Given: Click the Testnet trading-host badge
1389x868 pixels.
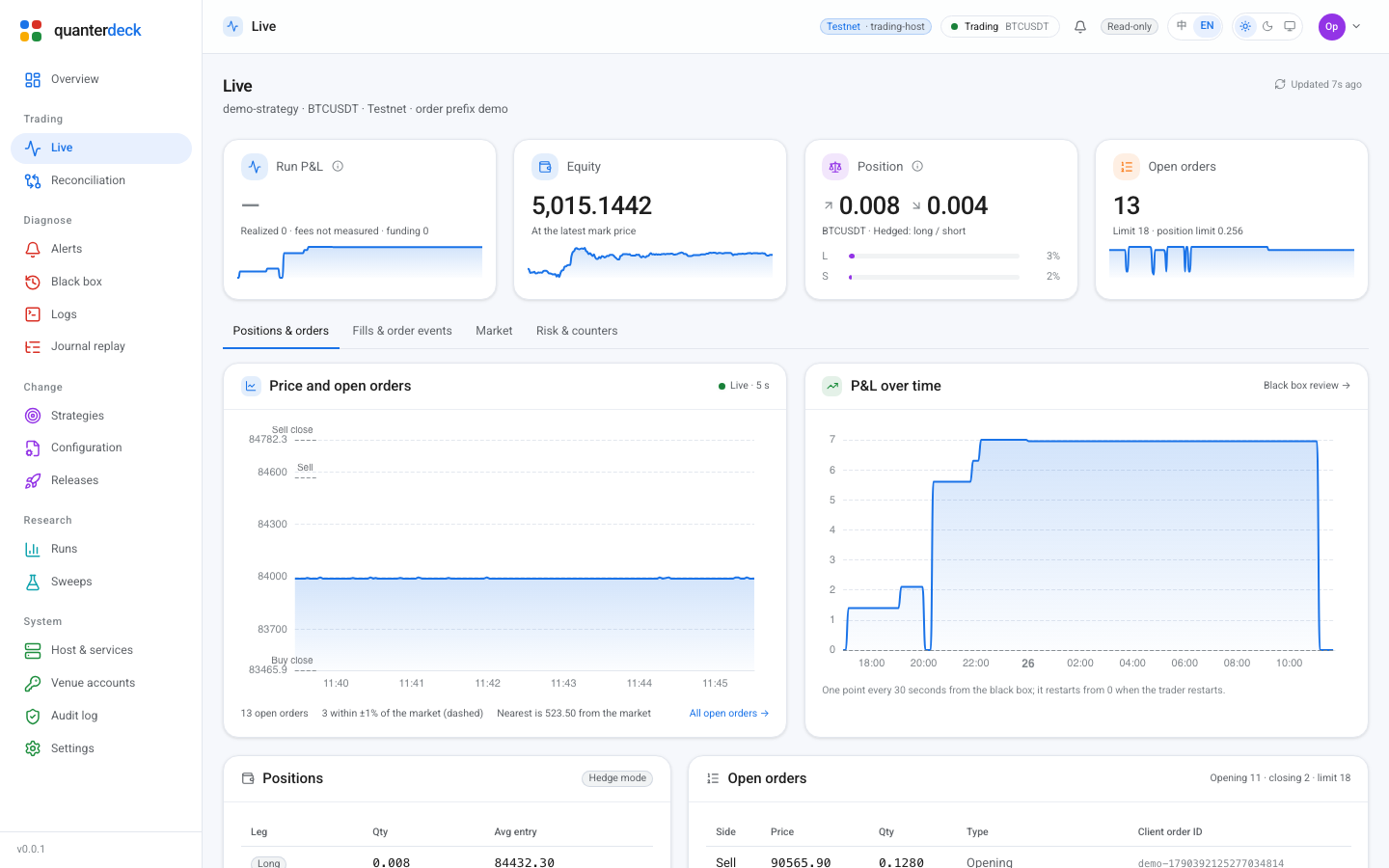Looking at the screenshot, I should tap(876, 27).
